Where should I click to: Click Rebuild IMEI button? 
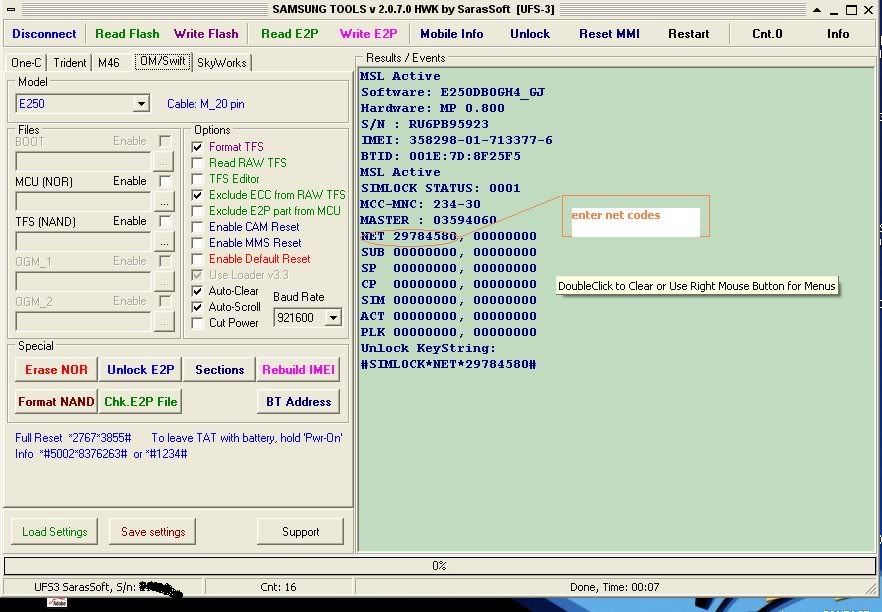tap(298, 370)
